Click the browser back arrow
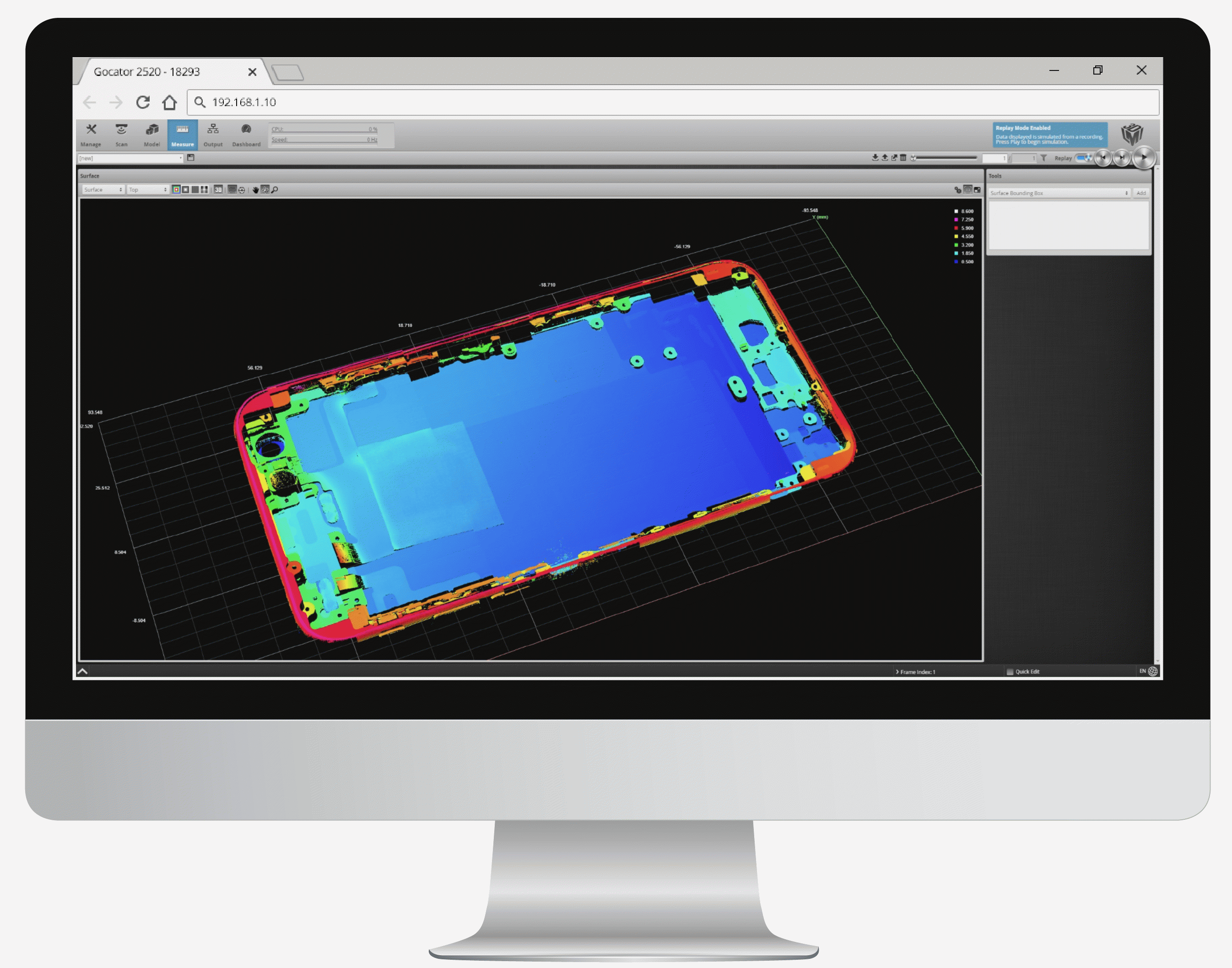The image size is (1232, 968). point(90,102)
